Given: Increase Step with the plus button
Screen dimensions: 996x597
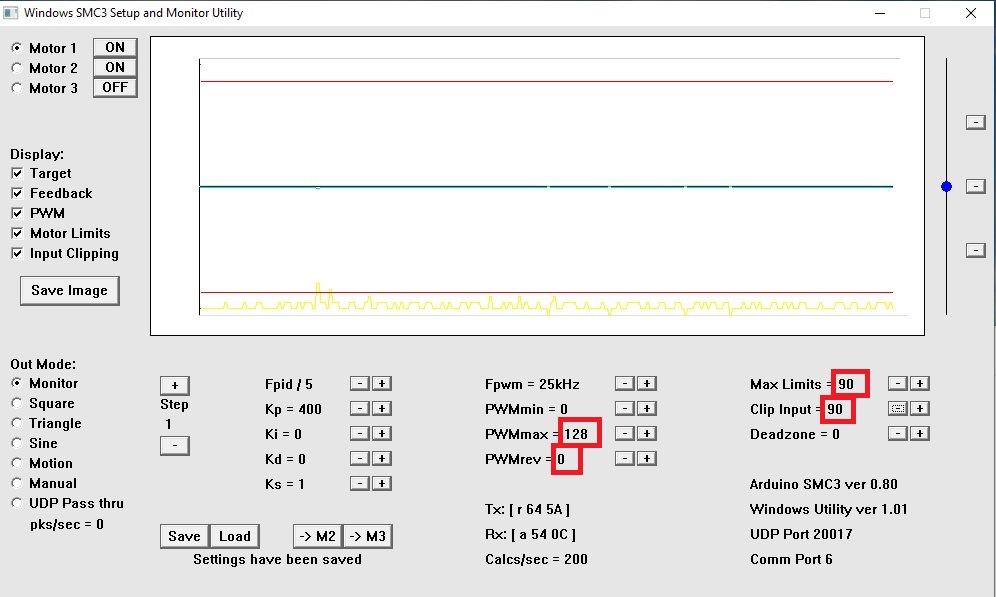Looking at the screenshot, I should coord(175,386).
